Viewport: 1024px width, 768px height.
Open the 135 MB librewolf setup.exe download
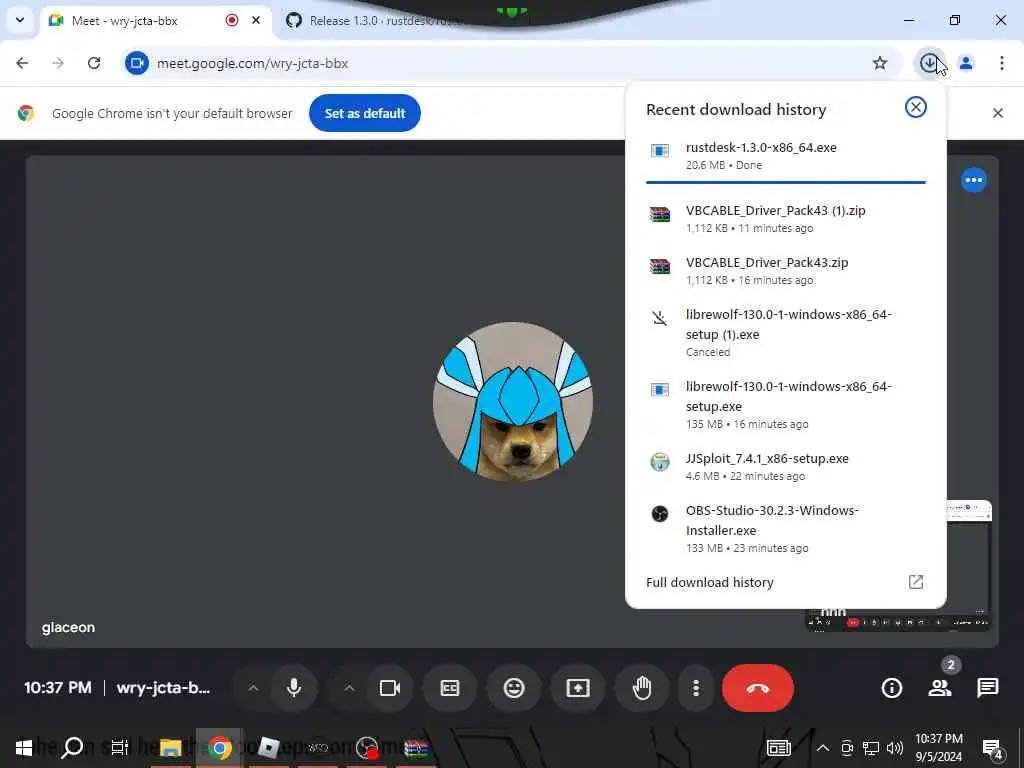(786, 404)
